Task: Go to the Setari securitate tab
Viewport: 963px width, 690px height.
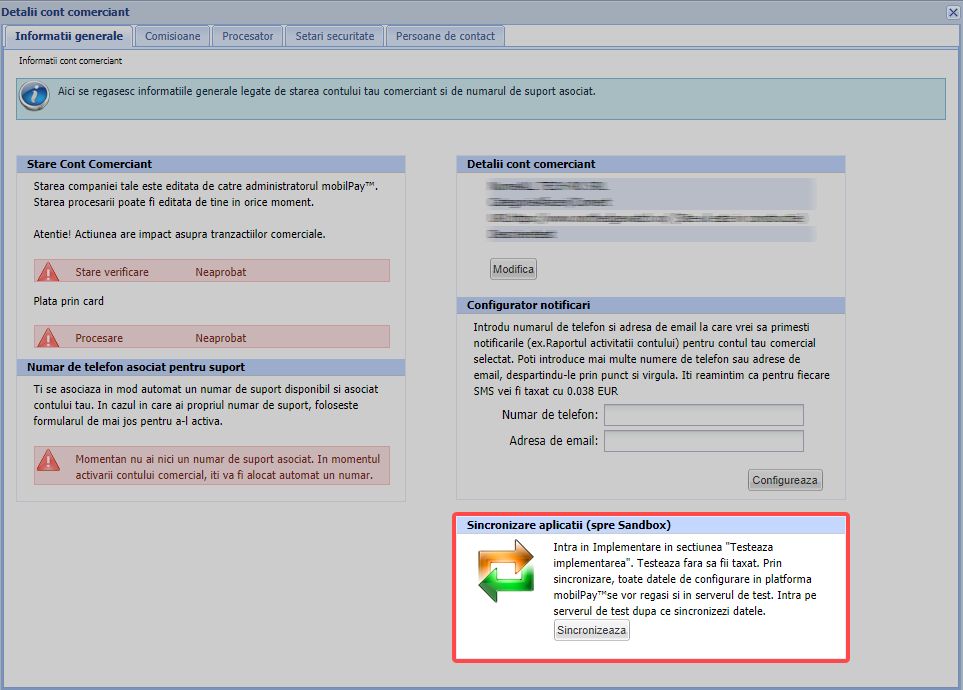Action: coord(334,36)
